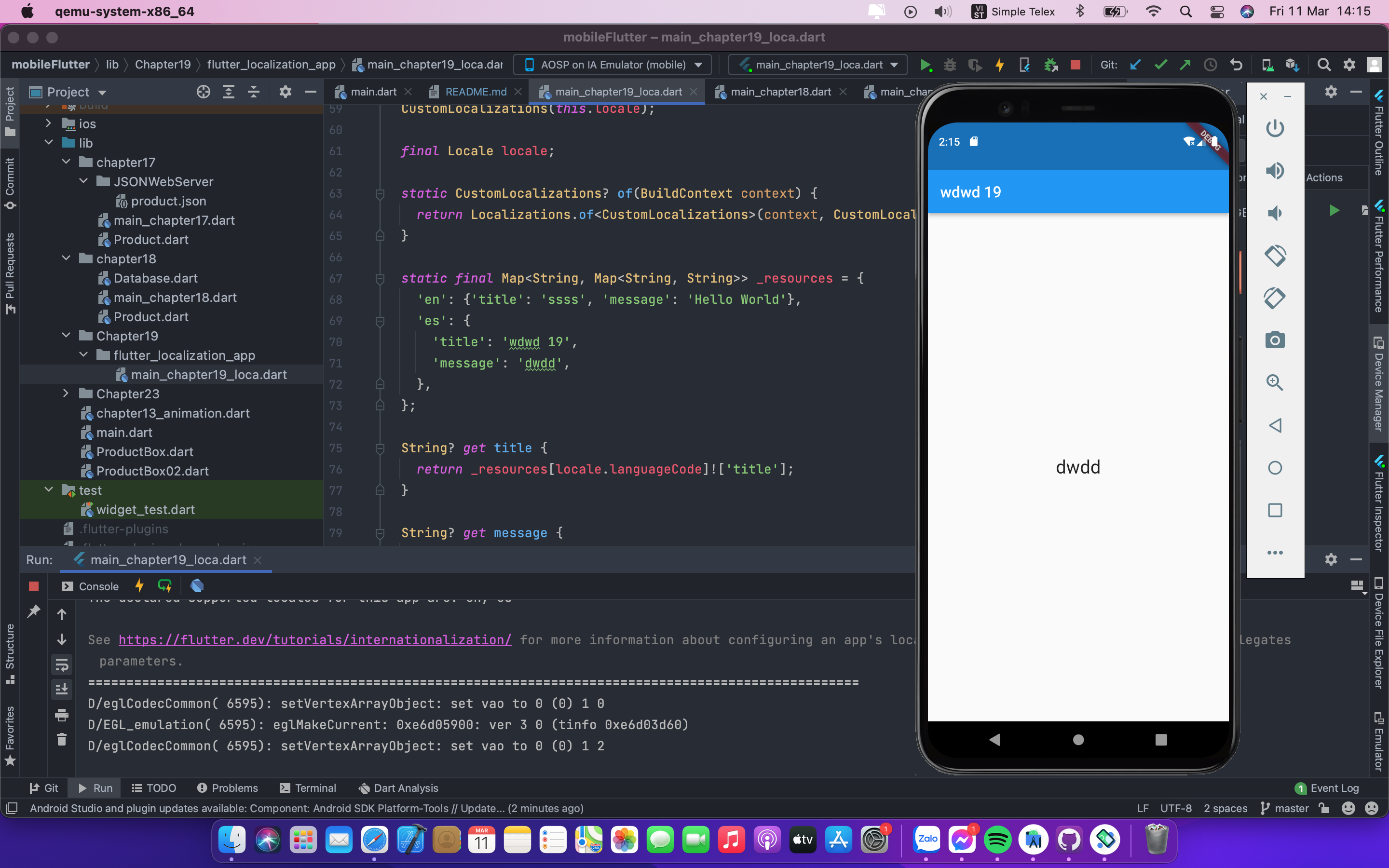Open run configuration main_chapter19_loca.dart dropdown
This screenshot has width=1389, height=868.
pyautogui.click(x=818, y=65)
